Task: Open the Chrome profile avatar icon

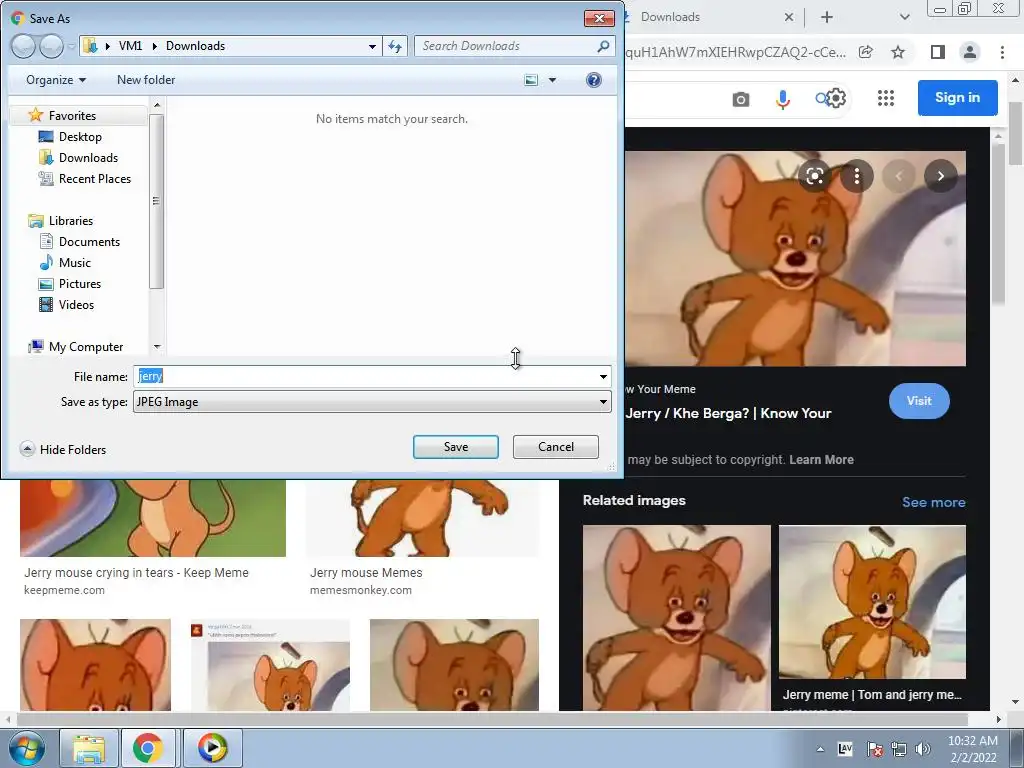Action: tap(970, 52)
